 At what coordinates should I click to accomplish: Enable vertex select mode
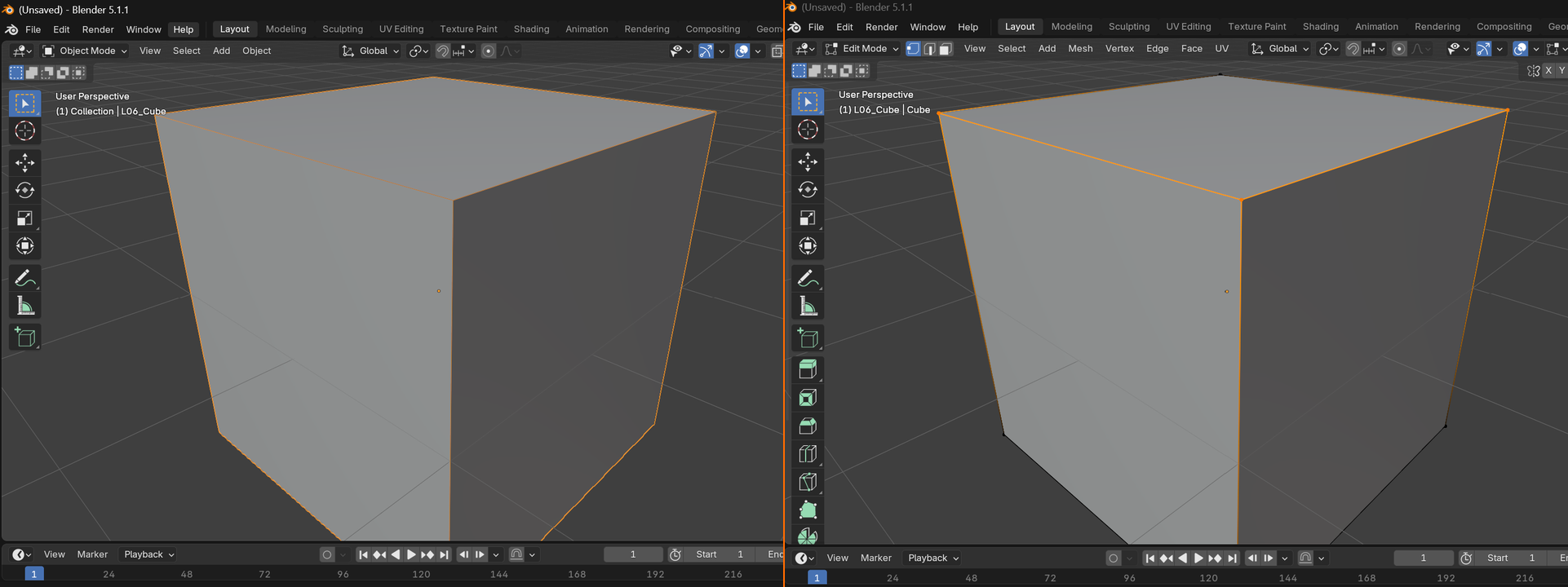click(x=913, y=49)
